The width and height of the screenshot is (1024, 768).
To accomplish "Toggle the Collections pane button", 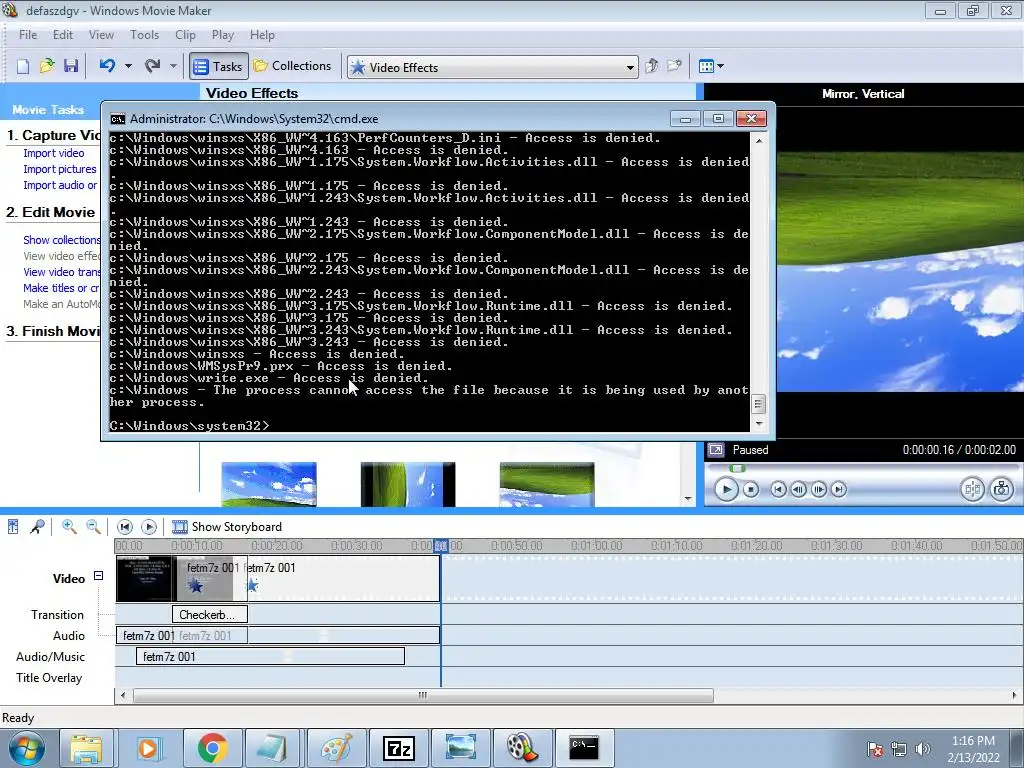I will click(x=292, y=66).
